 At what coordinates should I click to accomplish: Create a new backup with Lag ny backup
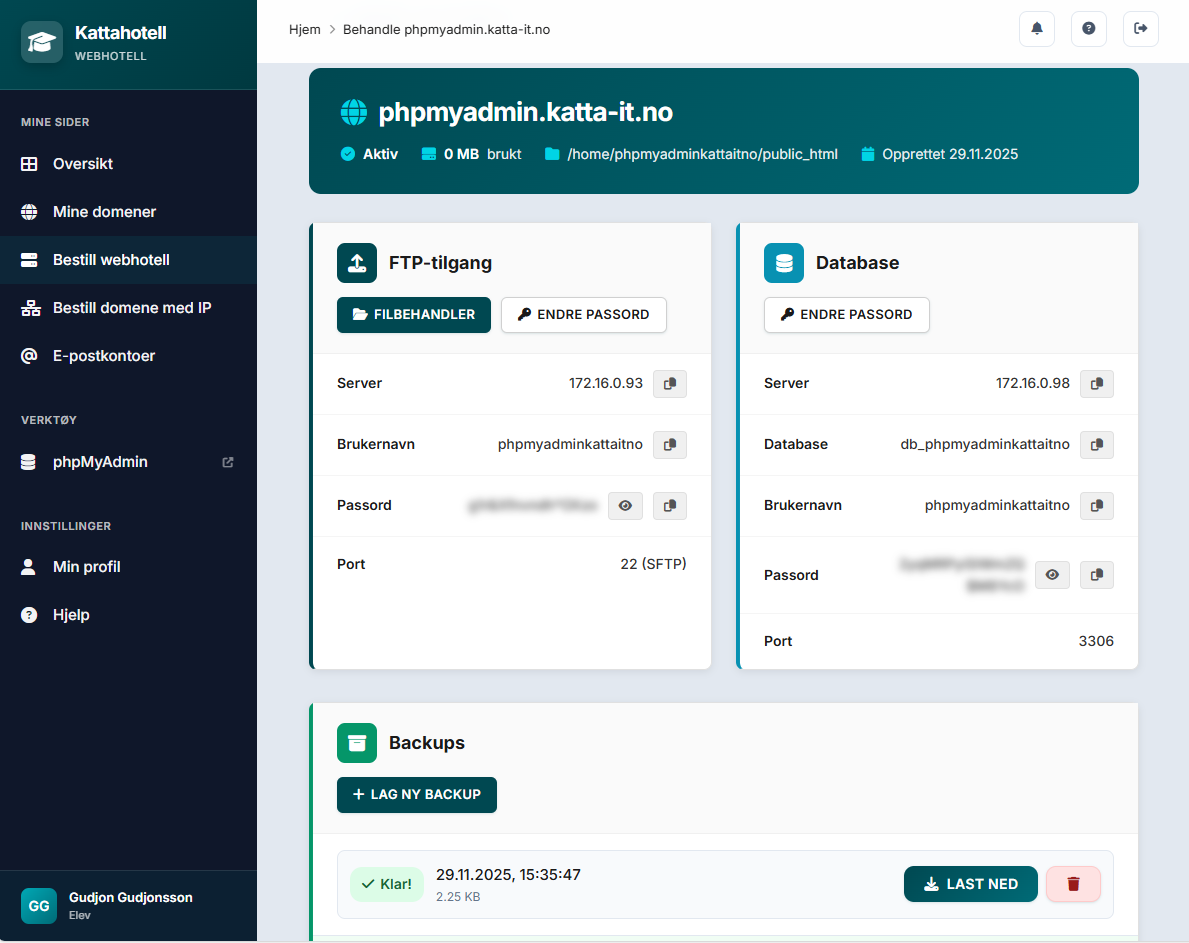tap(417, 795)
